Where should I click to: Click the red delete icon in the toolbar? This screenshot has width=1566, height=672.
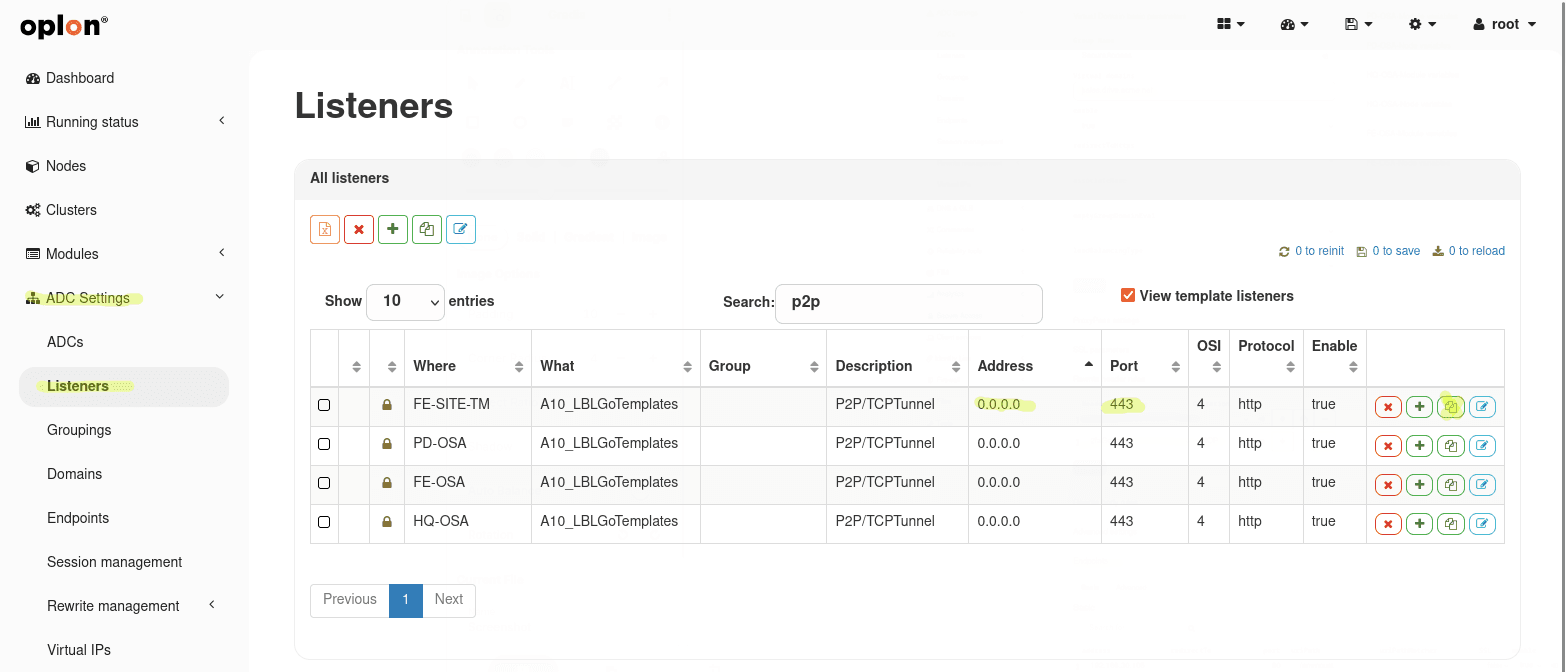point(359,229)
